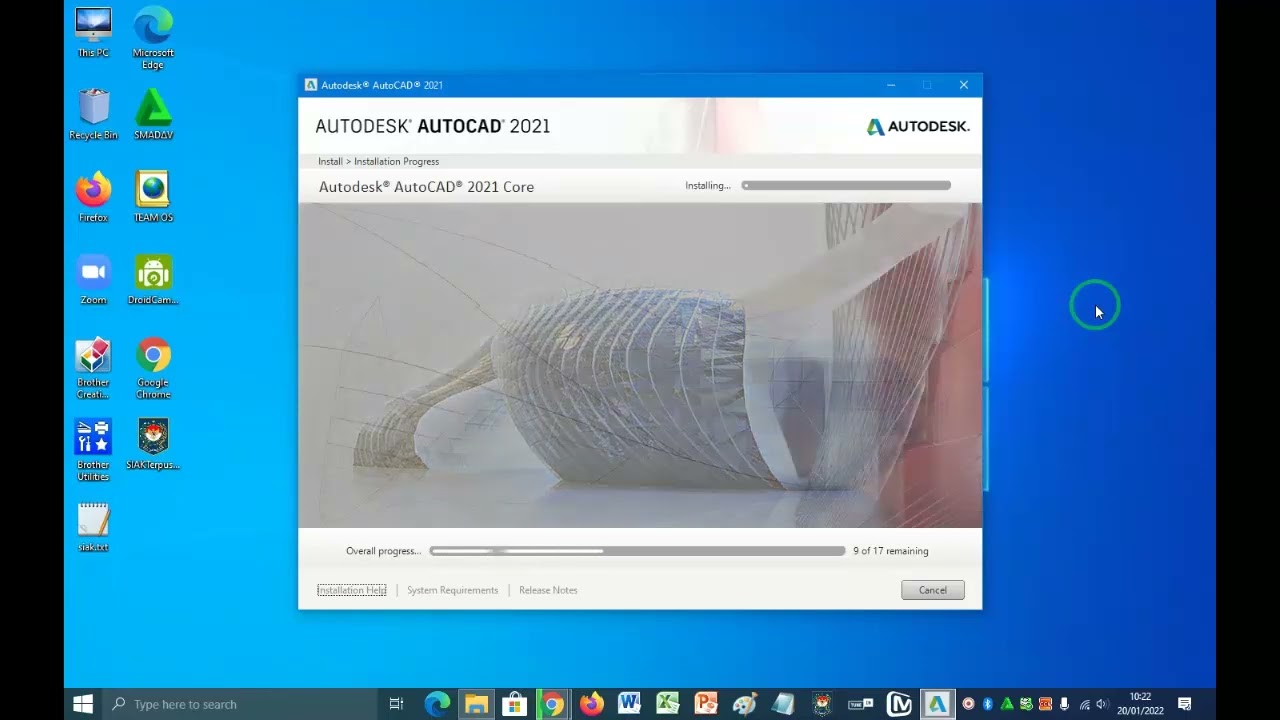
Task: Click the microphone tray icon
Action: pyautogui.click(x=1065, y=704)
